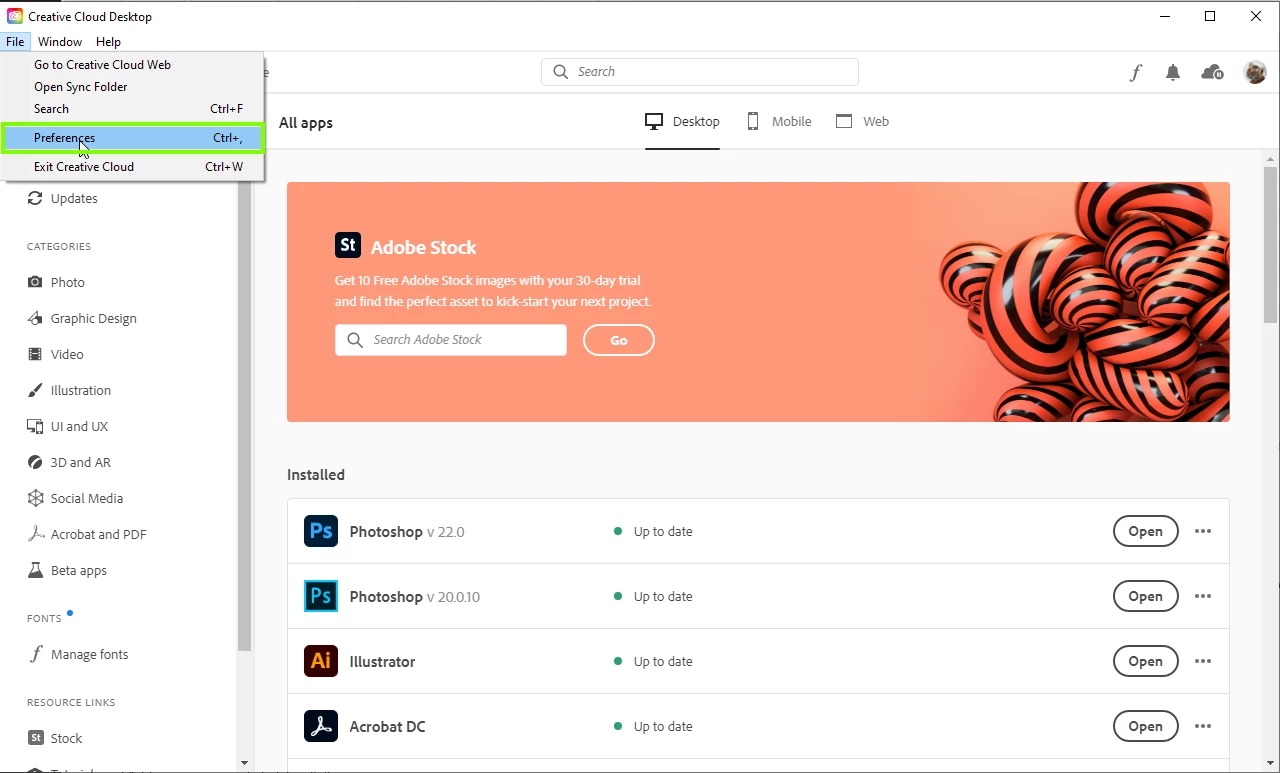Image resolution: width=1280 pixels, height=773 pixels.
Task: Choose Exit Creative Cloud
Action: pyautogui.click(x=132, y=167)
